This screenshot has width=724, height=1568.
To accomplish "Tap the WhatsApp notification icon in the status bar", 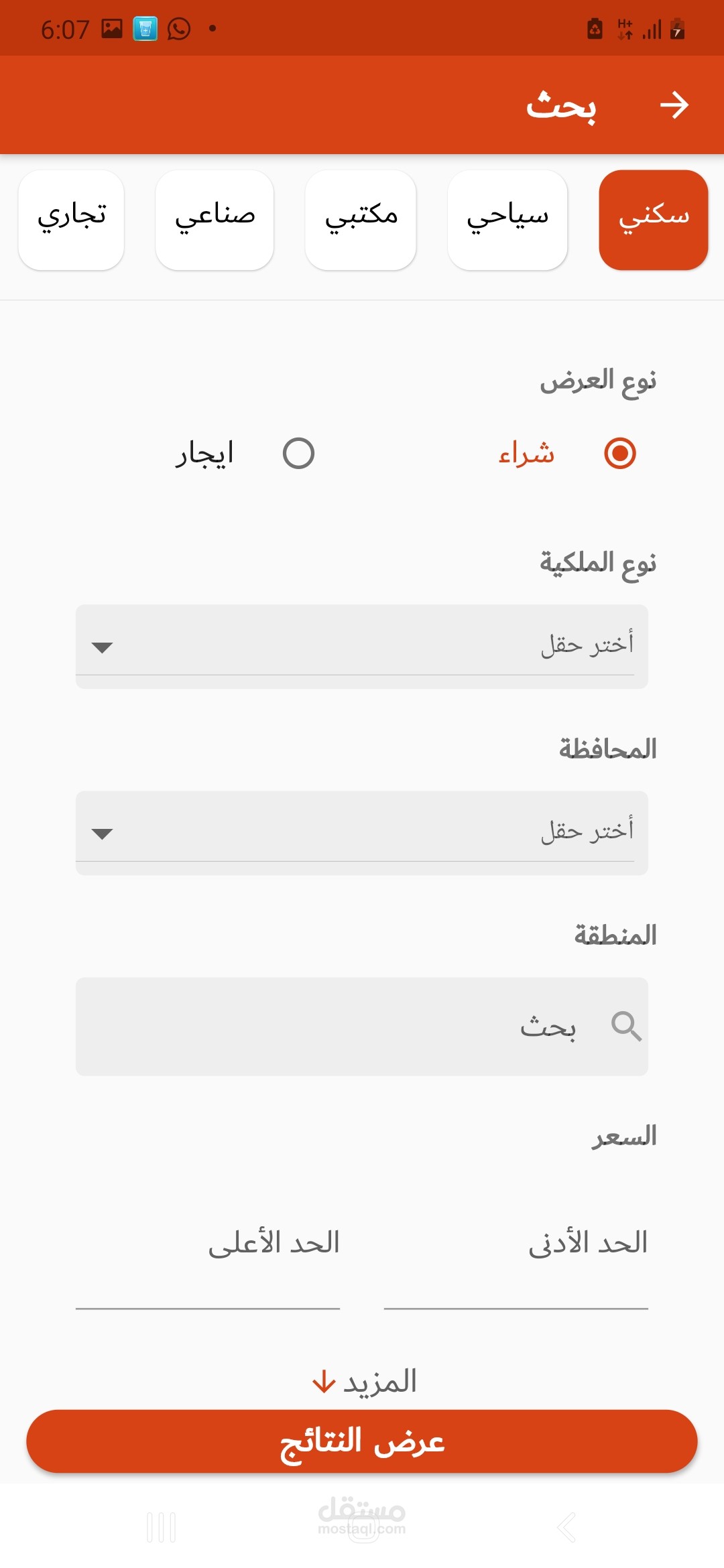I will [179, 29].
